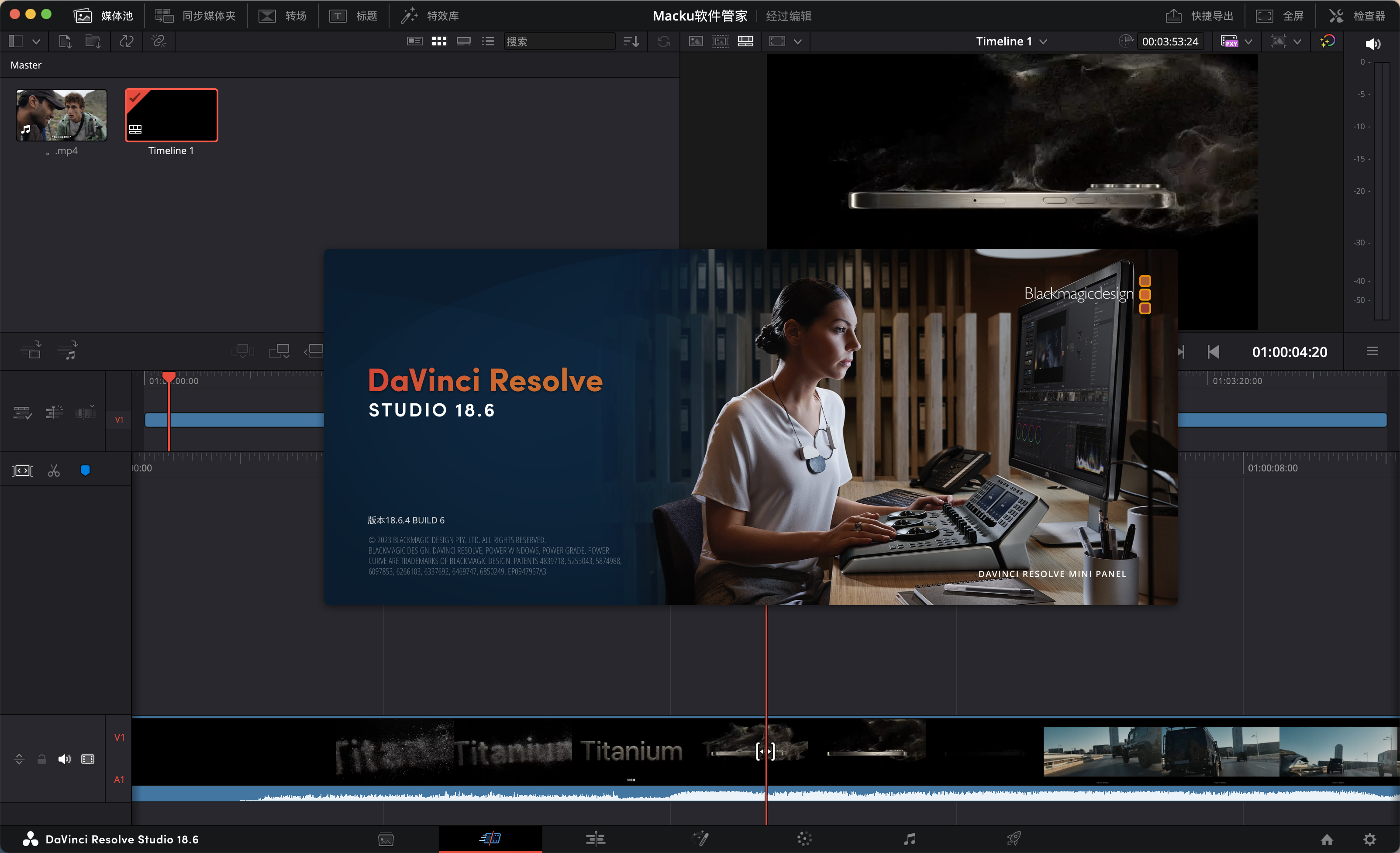The image size is (1400, 853).
Task: Click the 搜索 search field
Action: pos(559,41)
